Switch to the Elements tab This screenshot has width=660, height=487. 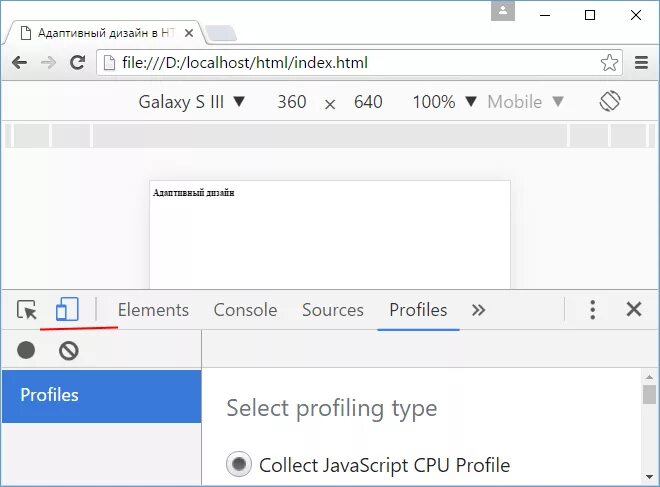tap(153, 310)
